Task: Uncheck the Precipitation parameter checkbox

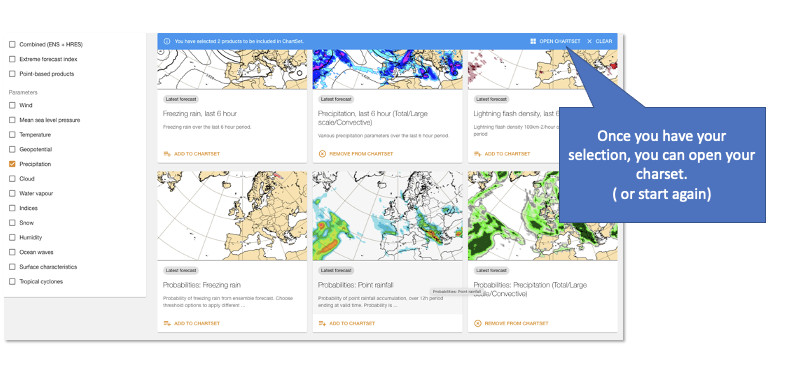Action: click(12, 164)
